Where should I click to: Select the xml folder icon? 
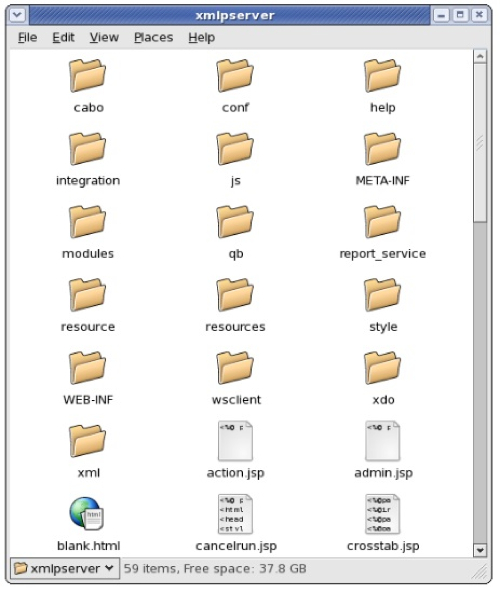coord(88,441)
